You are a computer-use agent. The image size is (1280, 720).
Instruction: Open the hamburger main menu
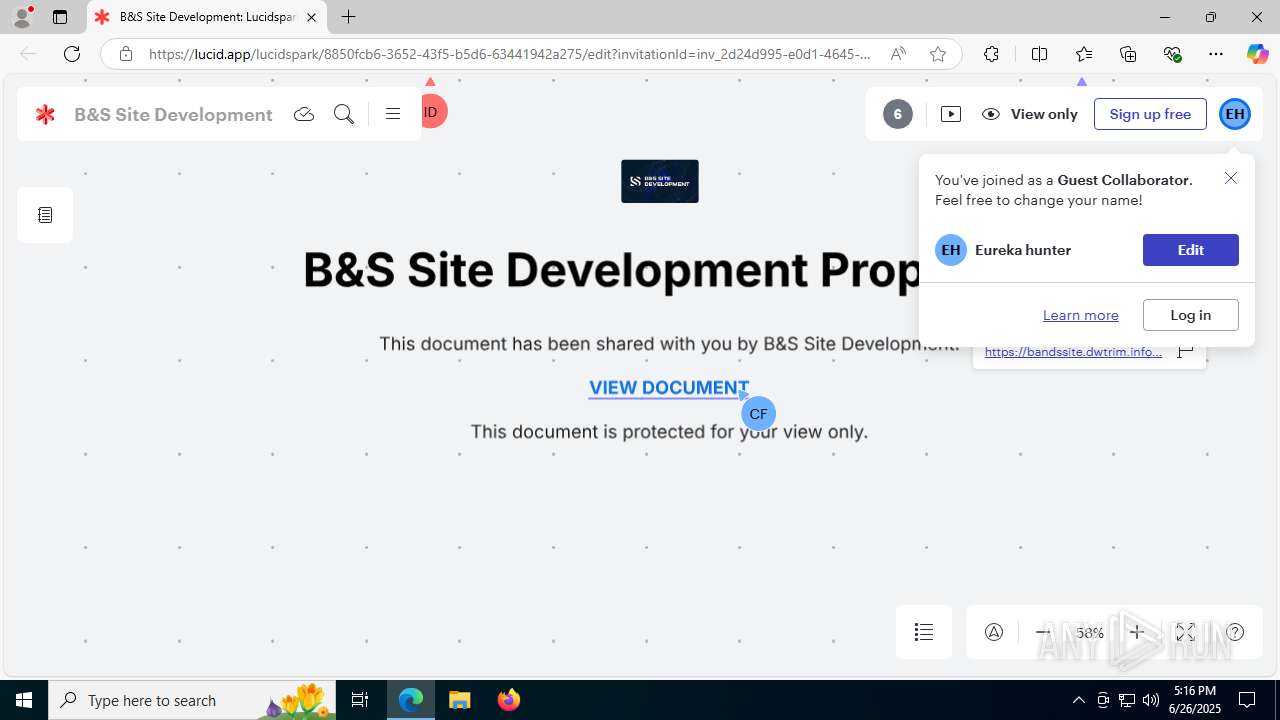click(393, 114)
